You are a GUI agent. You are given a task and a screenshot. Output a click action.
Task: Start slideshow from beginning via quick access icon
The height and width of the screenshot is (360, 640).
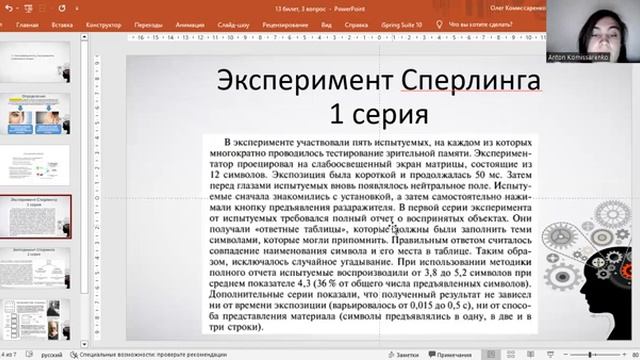[x=28, y=8]
